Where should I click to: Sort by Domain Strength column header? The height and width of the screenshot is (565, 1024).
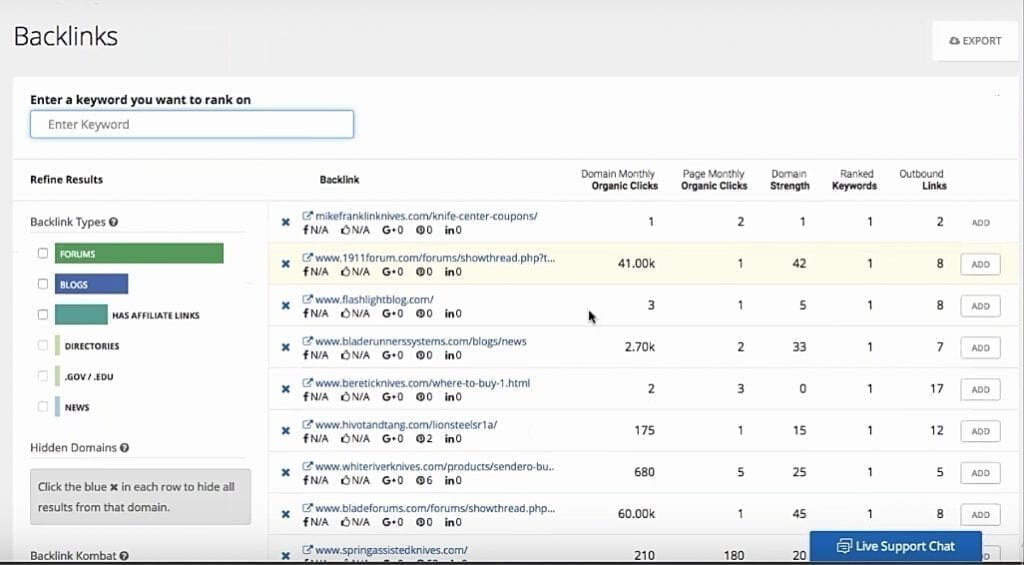pyautogui.click(x=789, y=179)
